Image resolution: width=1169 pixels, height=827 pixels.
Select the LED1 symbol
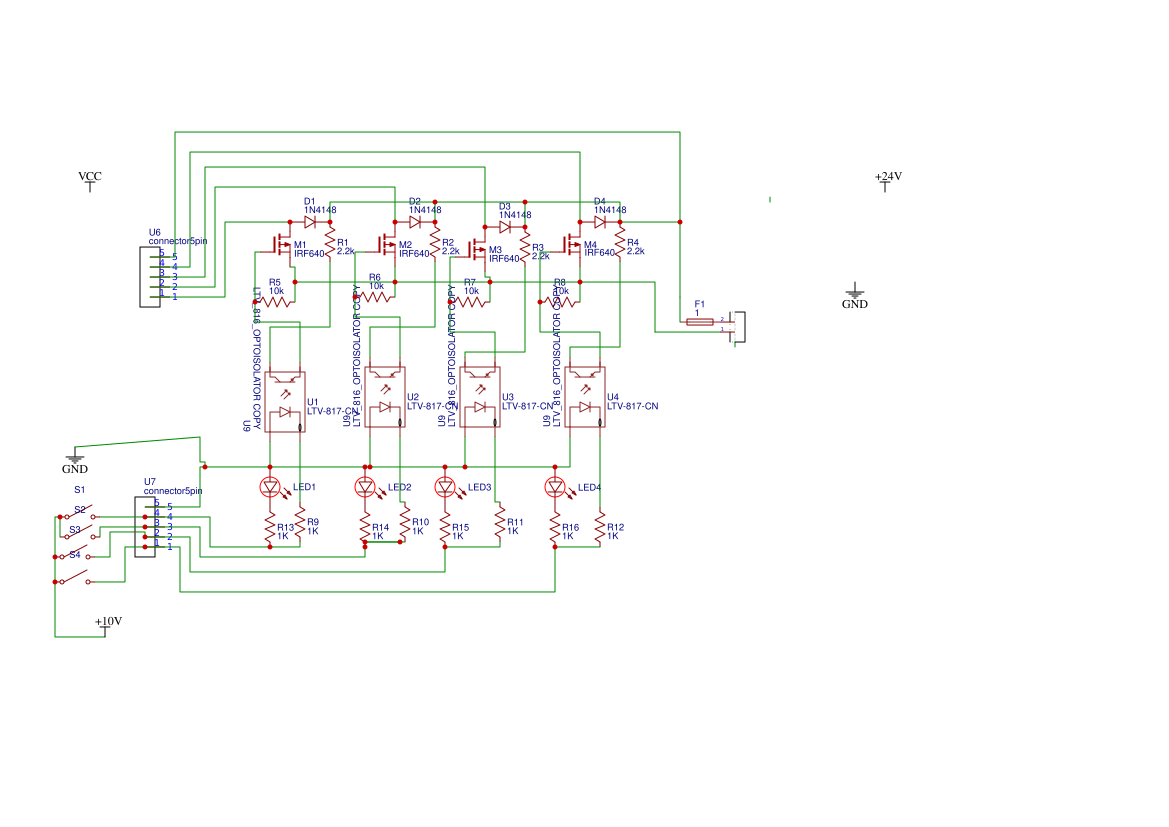click(x=270, y=487)
